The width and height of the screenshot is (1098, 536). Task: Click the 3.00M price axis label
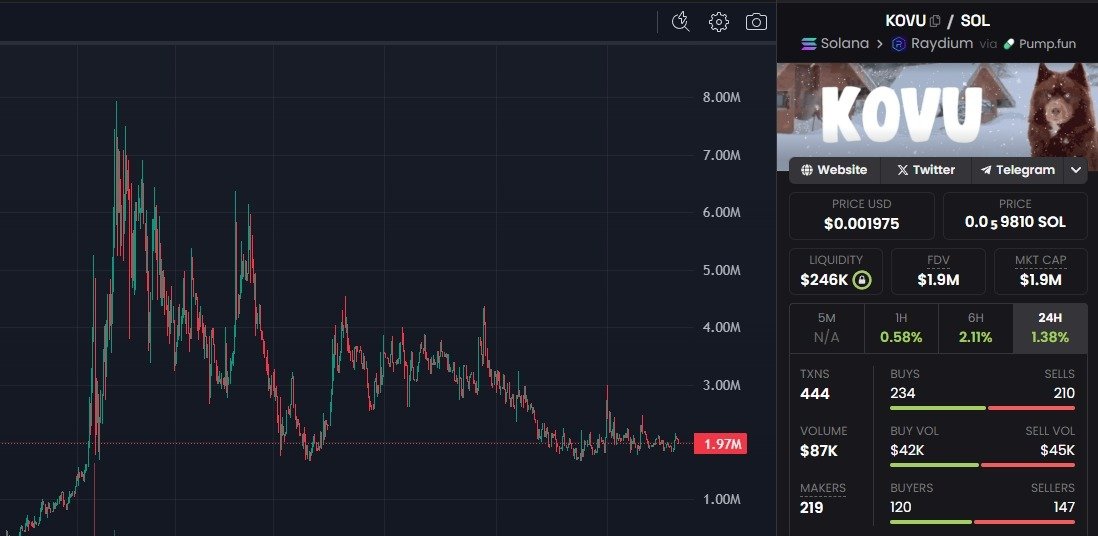[722, 385]
